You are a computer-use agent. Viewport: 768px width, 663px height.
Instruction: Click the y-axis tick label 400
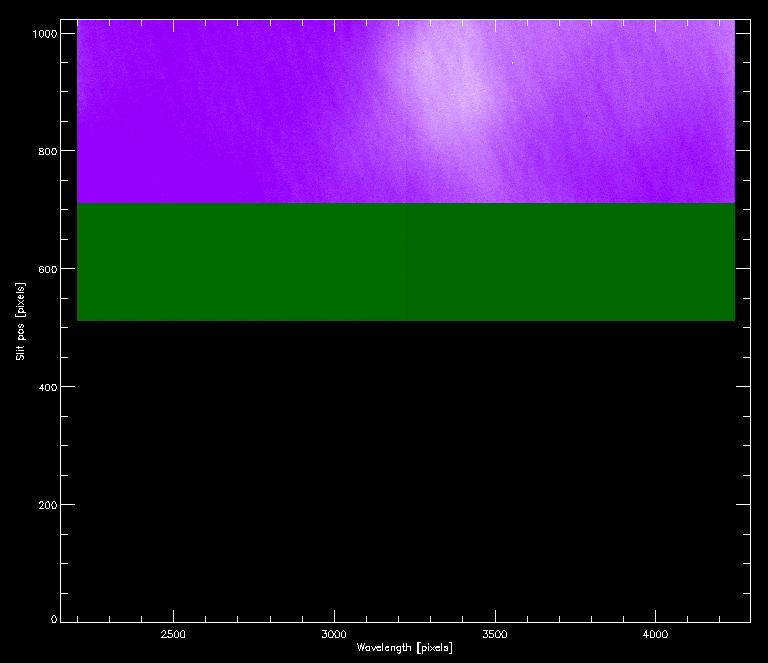click(48, 387)
